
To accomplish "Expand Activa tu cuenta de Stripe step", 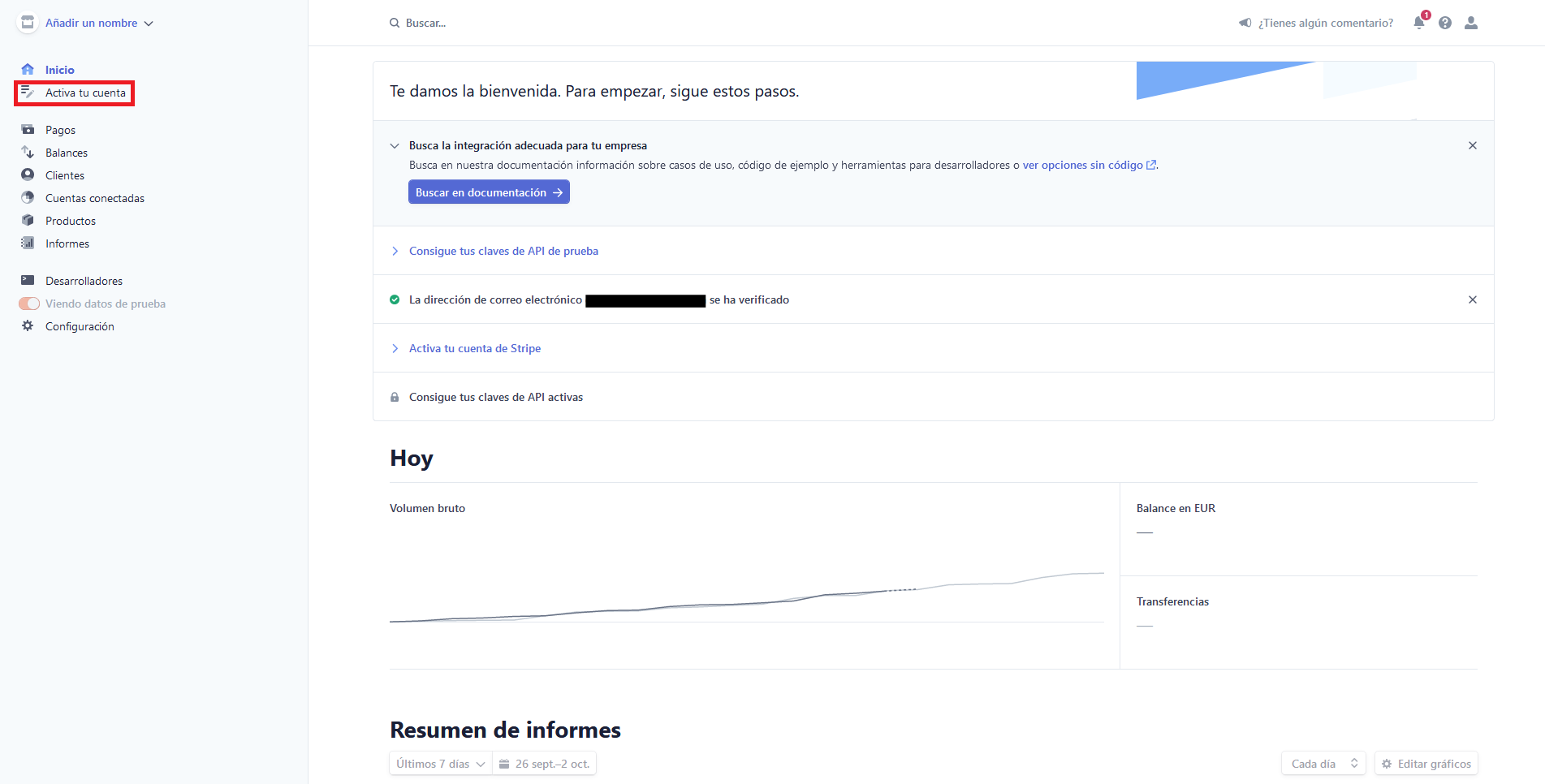I will pyautogui.click(x=475, y=348).
